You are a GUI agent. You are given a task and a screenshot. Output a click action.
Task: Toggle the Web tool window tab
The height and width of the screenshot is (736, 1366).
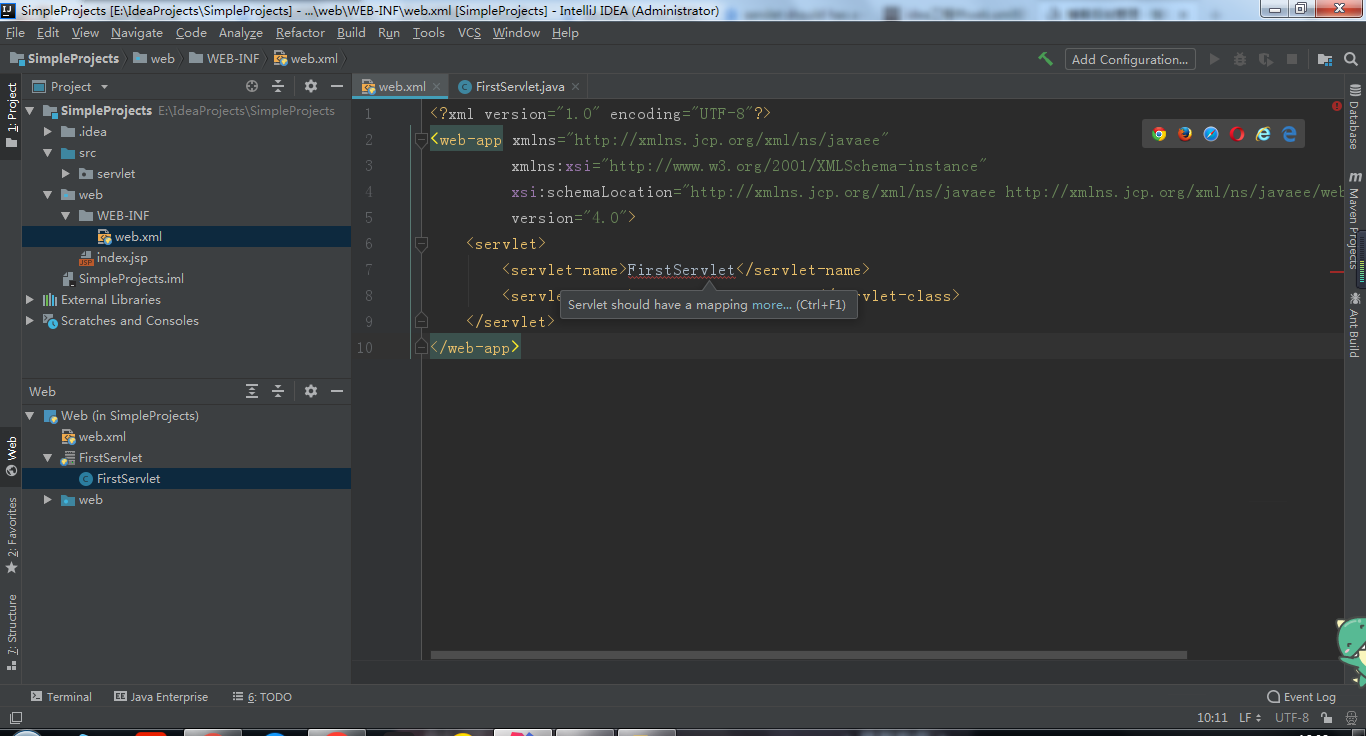[11, 455]
